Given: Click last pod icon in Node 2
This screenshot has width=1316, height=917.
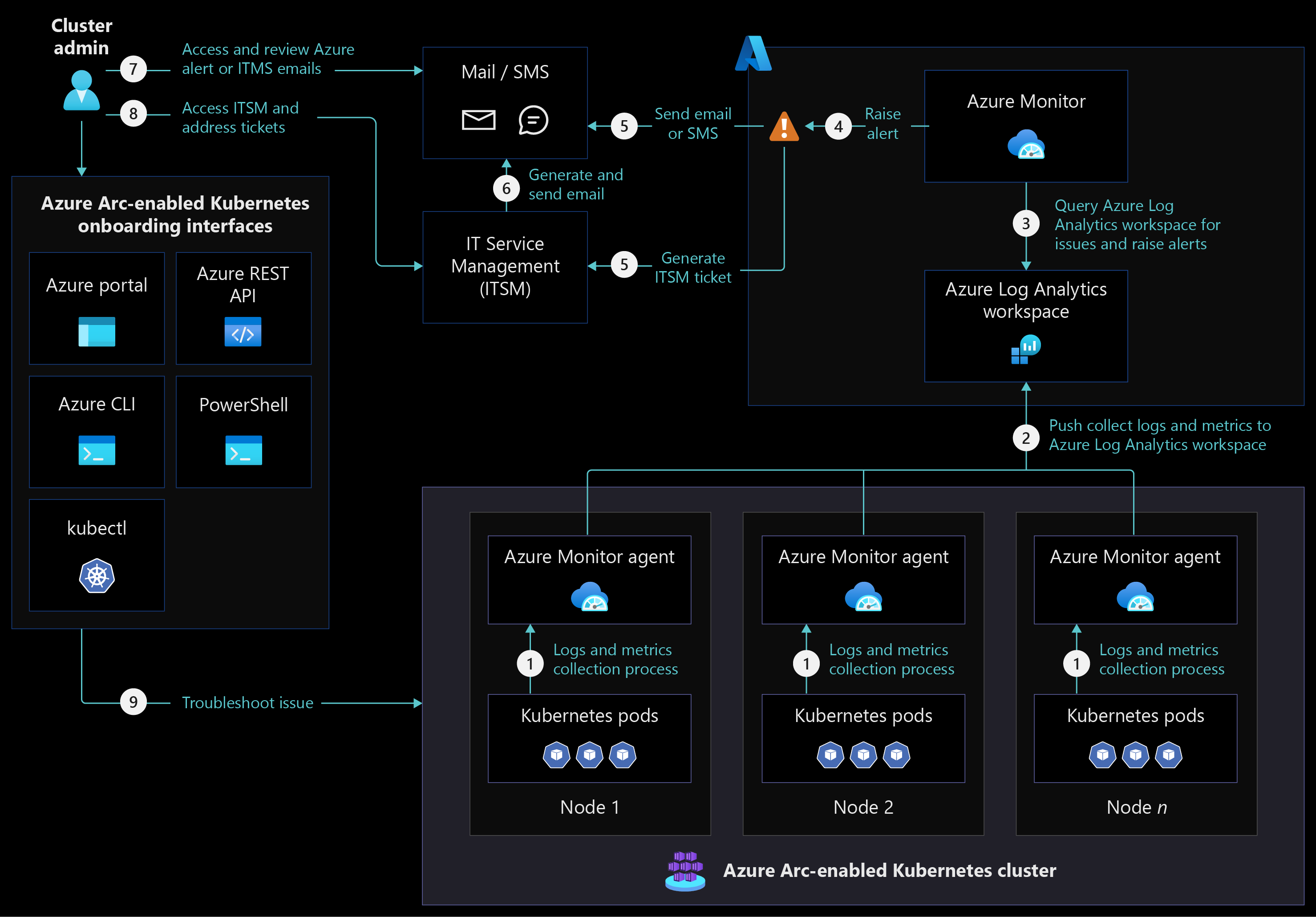Looking at the screenshot, I should [897, 755].
